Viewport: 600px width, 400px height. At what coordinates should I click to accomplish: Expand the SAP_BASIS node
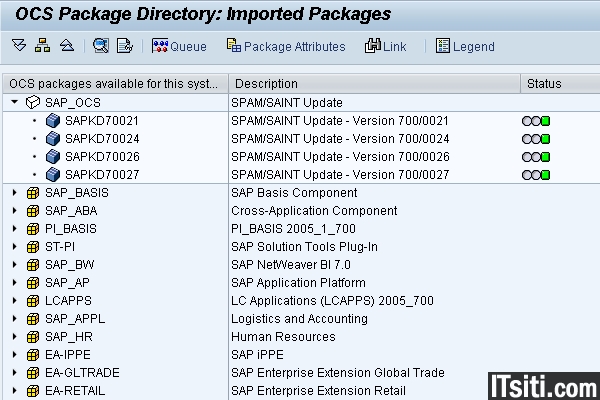[x=14, y=193]
